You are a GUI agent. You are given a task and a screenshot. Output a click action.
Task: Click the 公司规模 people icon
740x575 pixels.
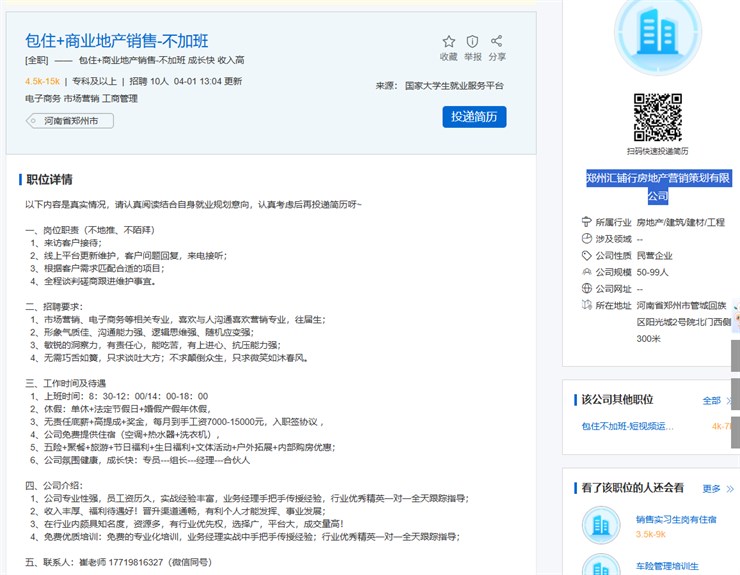(x=586, y=272)
